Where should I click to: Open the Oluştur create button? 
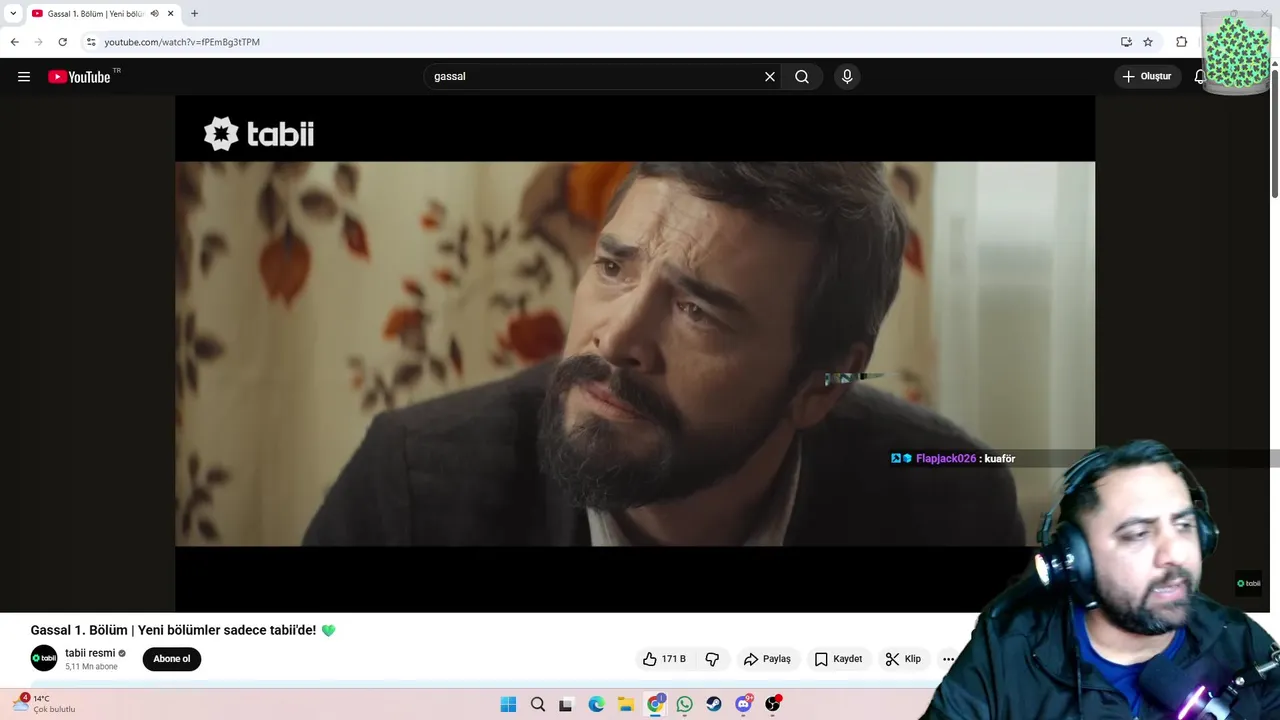(1147, 77)
